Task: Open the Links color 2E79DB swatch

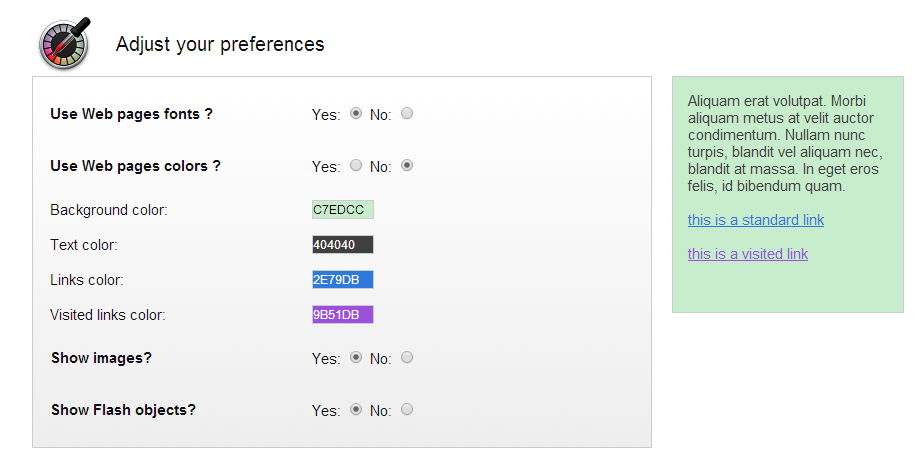Action: pos(343,280)
